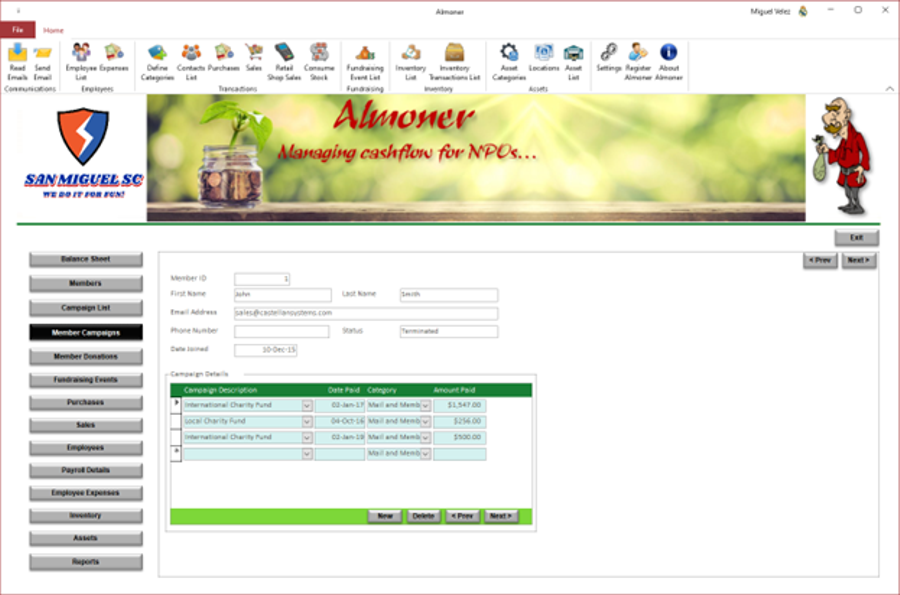
Task: Open the Fundraising Events sidebar button
Action: (x=86, y=380)
